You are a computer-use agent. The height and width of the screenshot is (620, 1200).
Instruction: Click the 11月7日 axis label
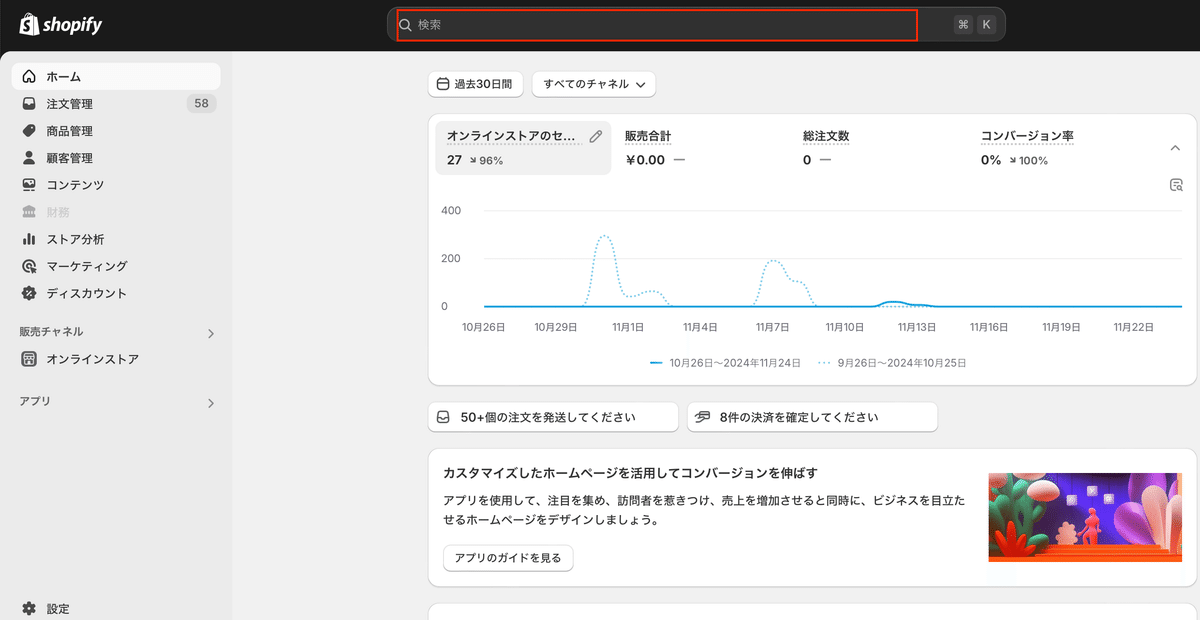click(x=773, y=327)
